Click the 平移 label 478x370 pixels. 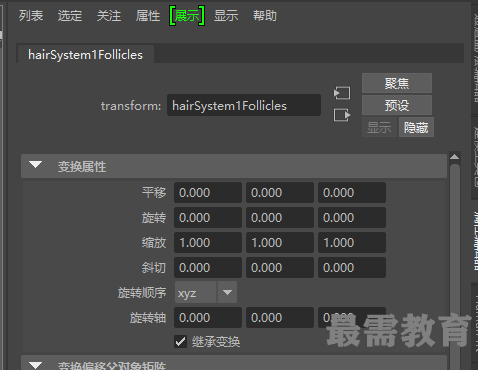click(x=154, y=193)
